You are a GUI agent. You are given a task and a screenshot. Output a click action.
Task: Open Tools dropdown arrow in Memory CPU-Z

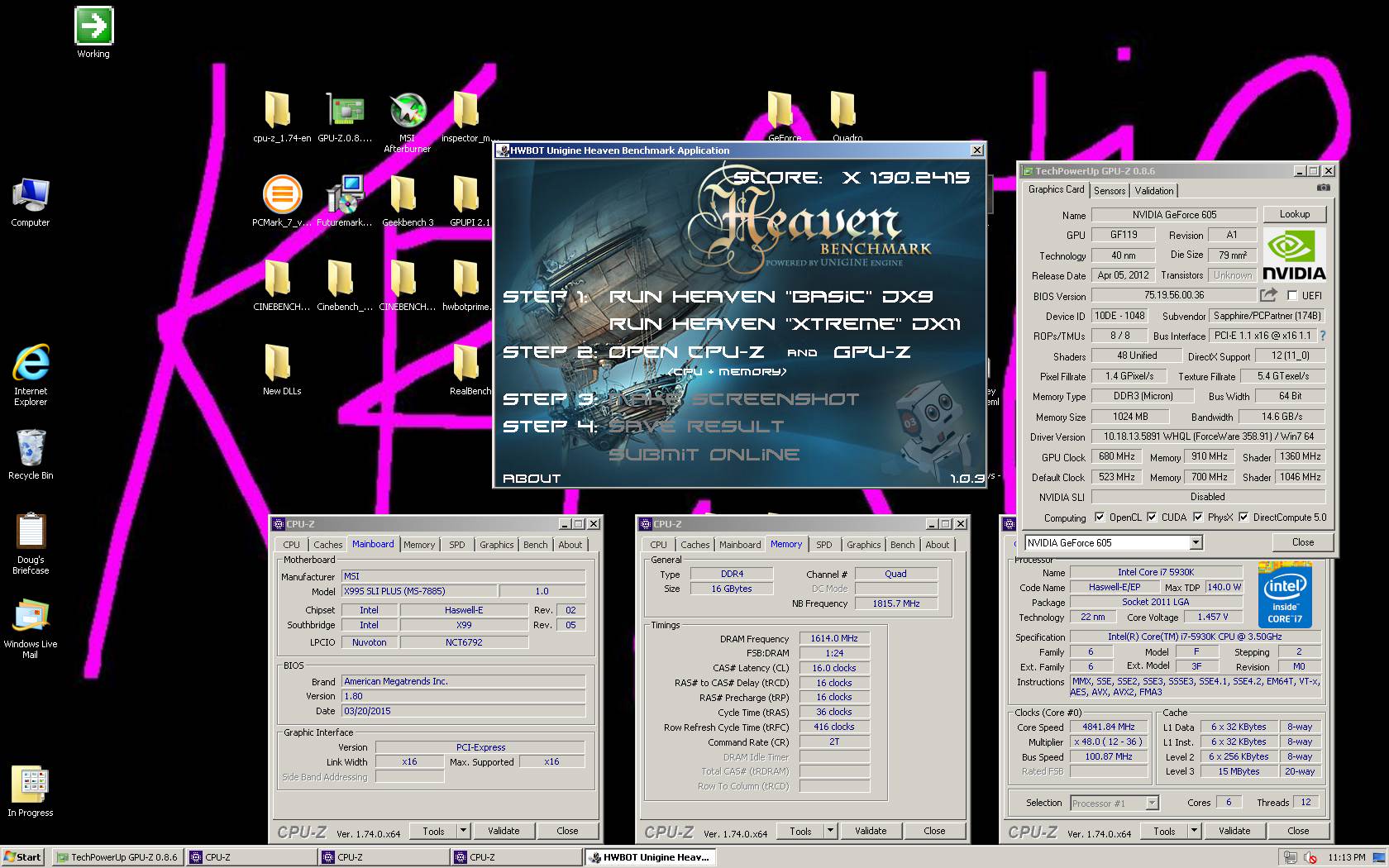pos(830,831)
